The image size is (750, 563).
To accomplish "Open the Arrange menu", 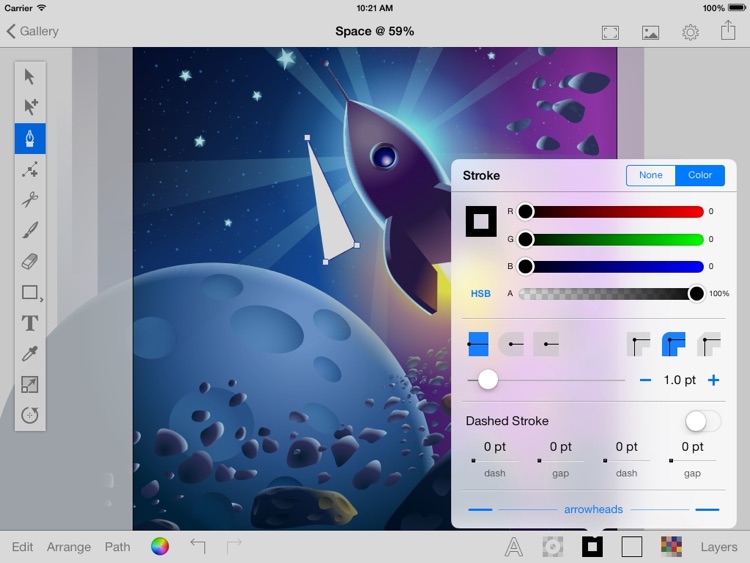I will pyautogui.click(x=68, y=547).
